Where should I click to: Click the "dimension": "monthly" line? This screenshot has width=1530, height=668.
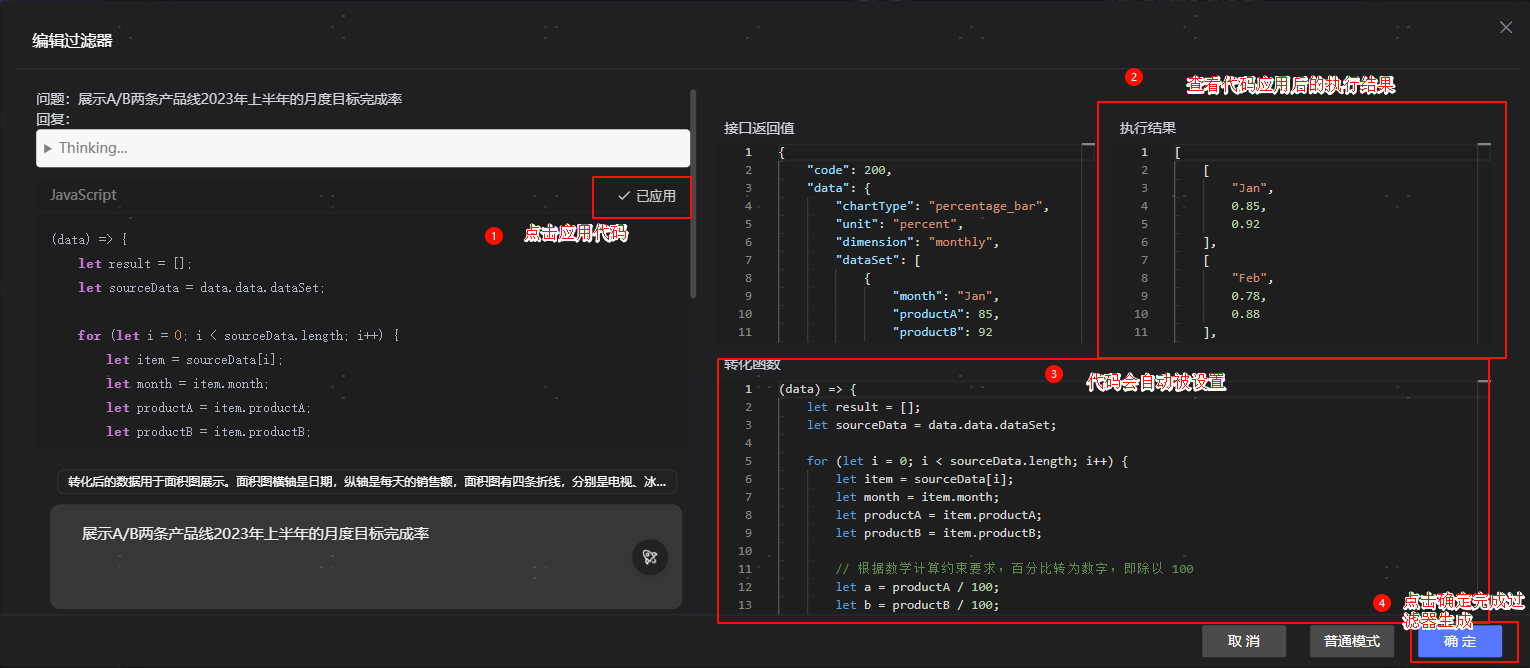tap(918, 242)
